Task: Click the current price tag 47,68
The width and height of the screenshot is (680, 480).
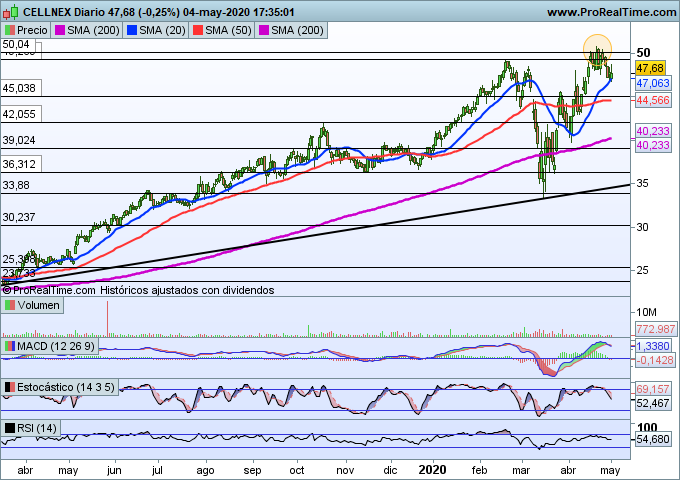Action: pos(650,68)
